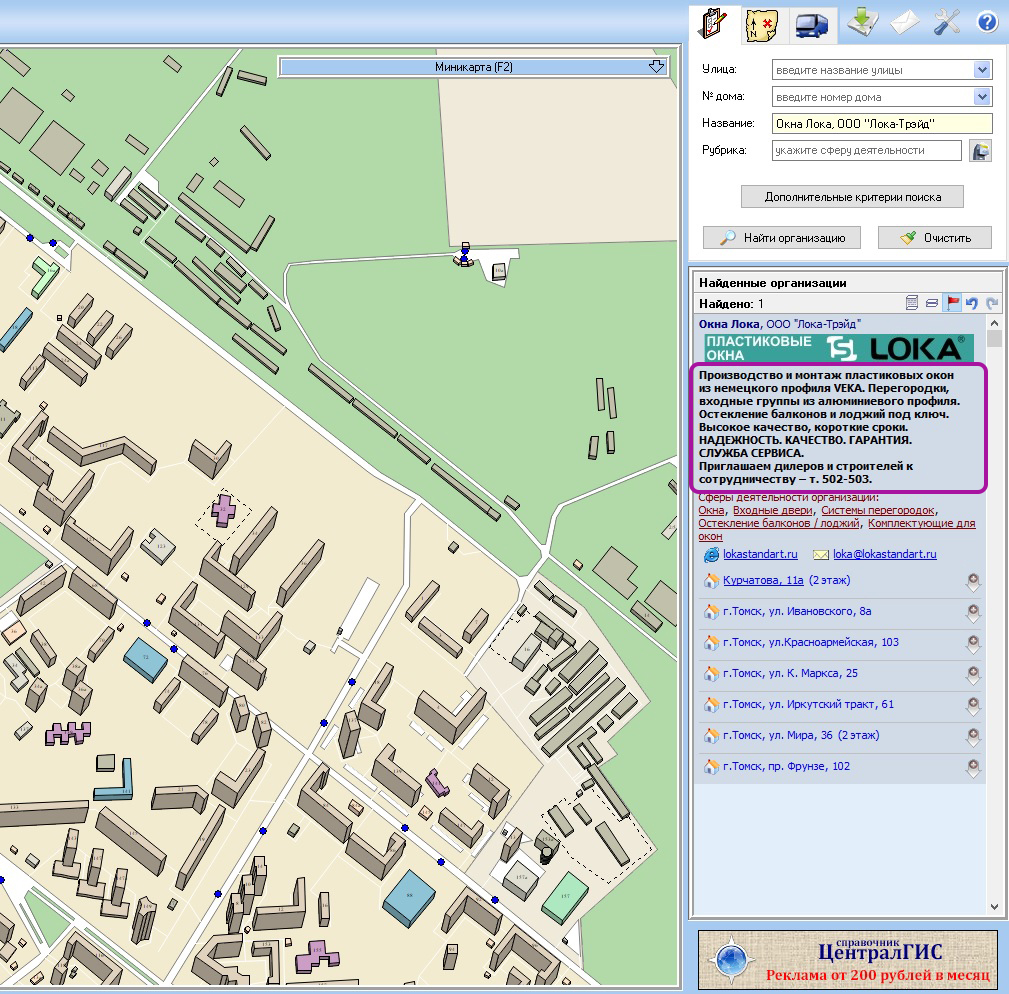Select address г.Томск, ул.Красноармейская, 103
Screen dimensions: 1009x994
(811, 642)
